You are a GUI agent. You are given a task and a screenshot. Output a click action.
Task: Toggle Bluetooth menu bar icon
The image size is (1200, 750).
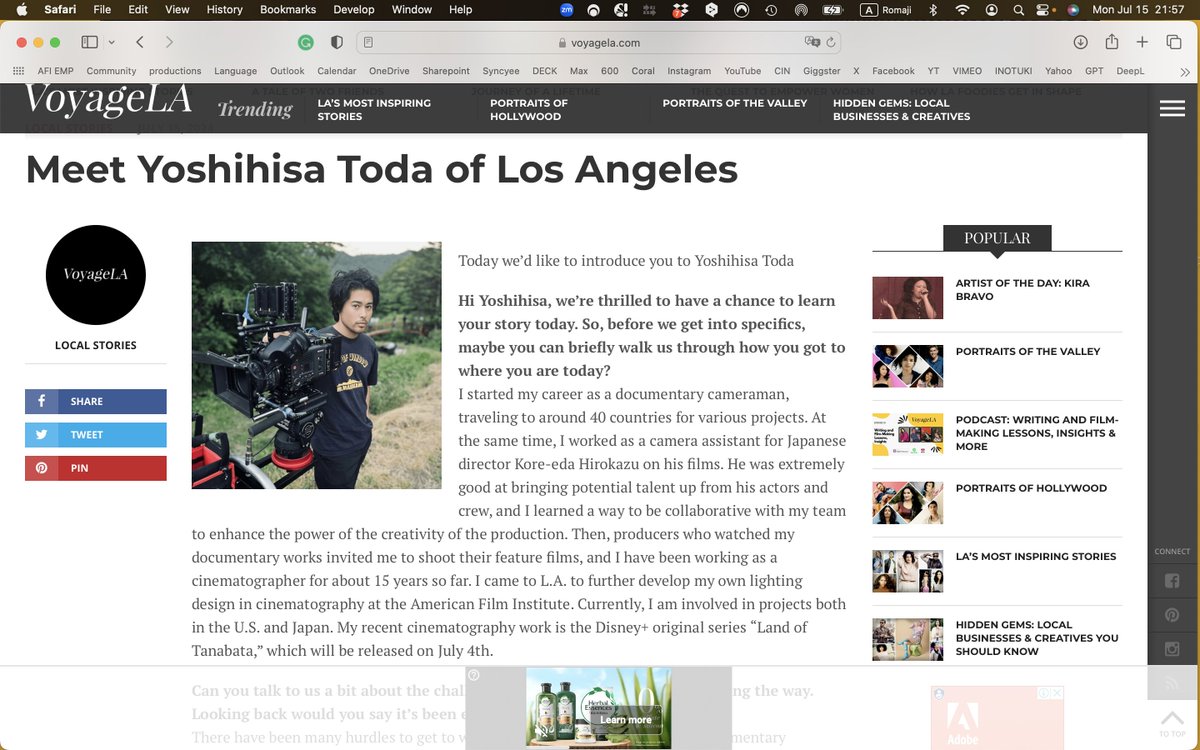(x=933, y=10)
